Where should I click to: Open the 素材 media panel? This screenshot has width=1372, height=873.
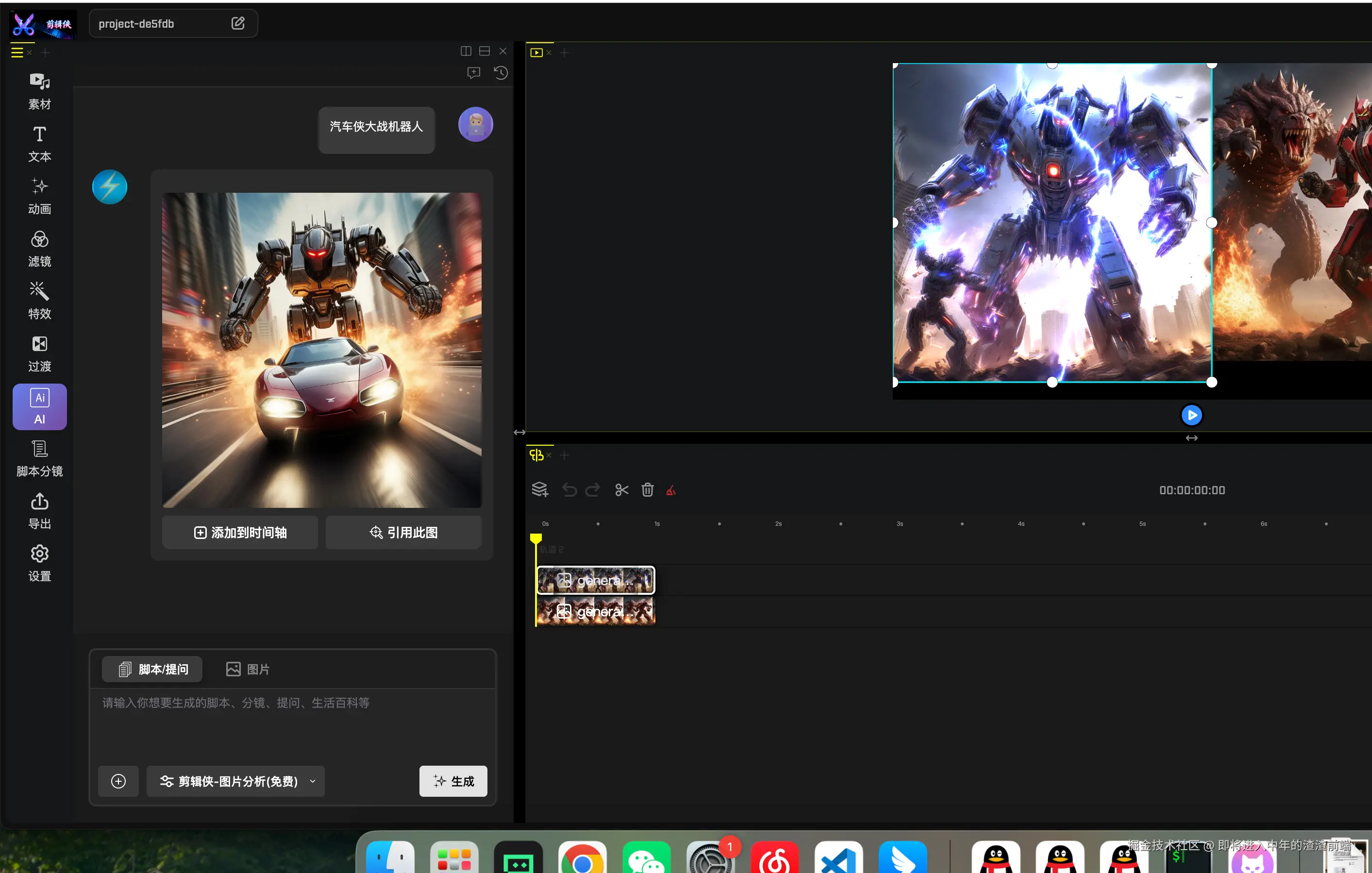tap(39, 91)
